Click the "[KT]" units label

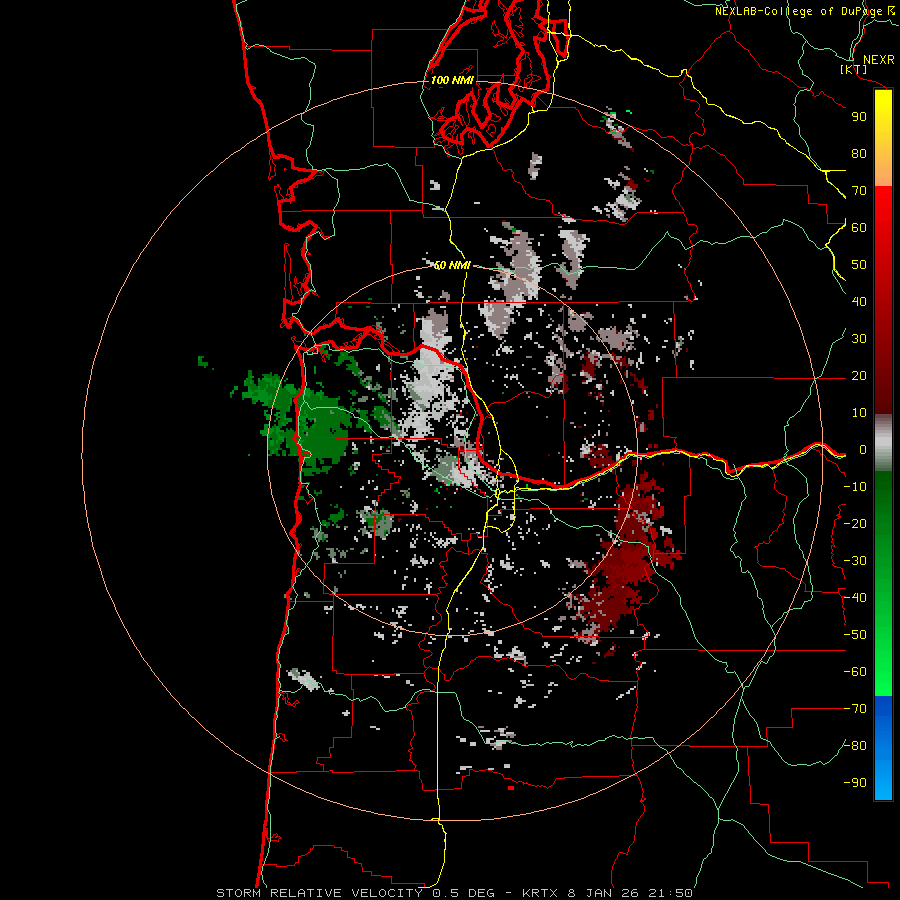[x=854, y=69]
